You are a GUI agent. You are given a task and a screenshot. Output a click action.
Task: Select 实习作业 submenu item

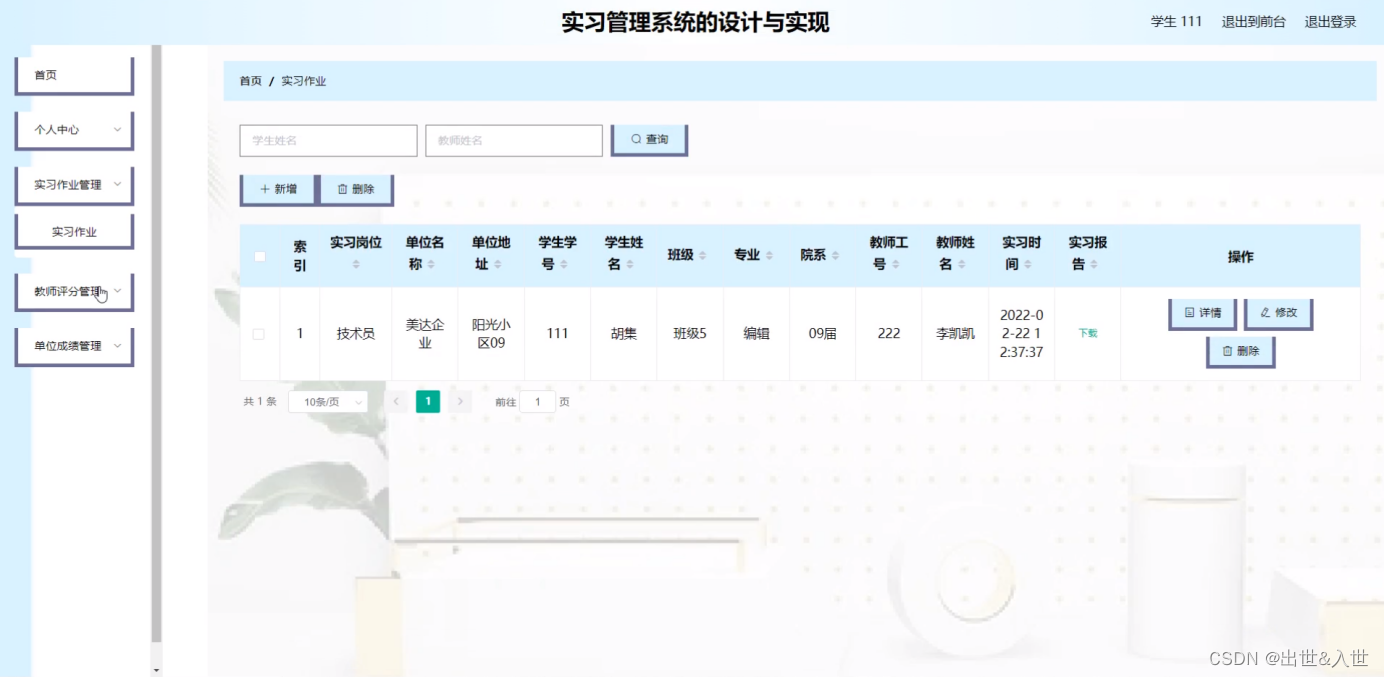[x=75, y=232]
